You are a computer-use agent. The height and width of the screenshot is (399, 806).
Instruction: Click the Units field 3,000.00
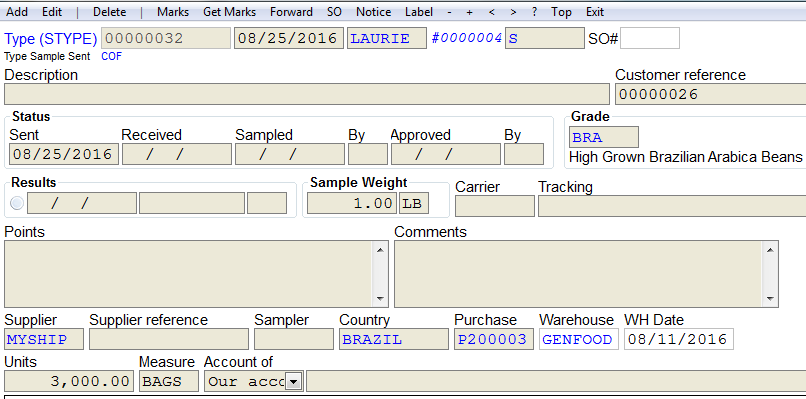tap(68, 382)
